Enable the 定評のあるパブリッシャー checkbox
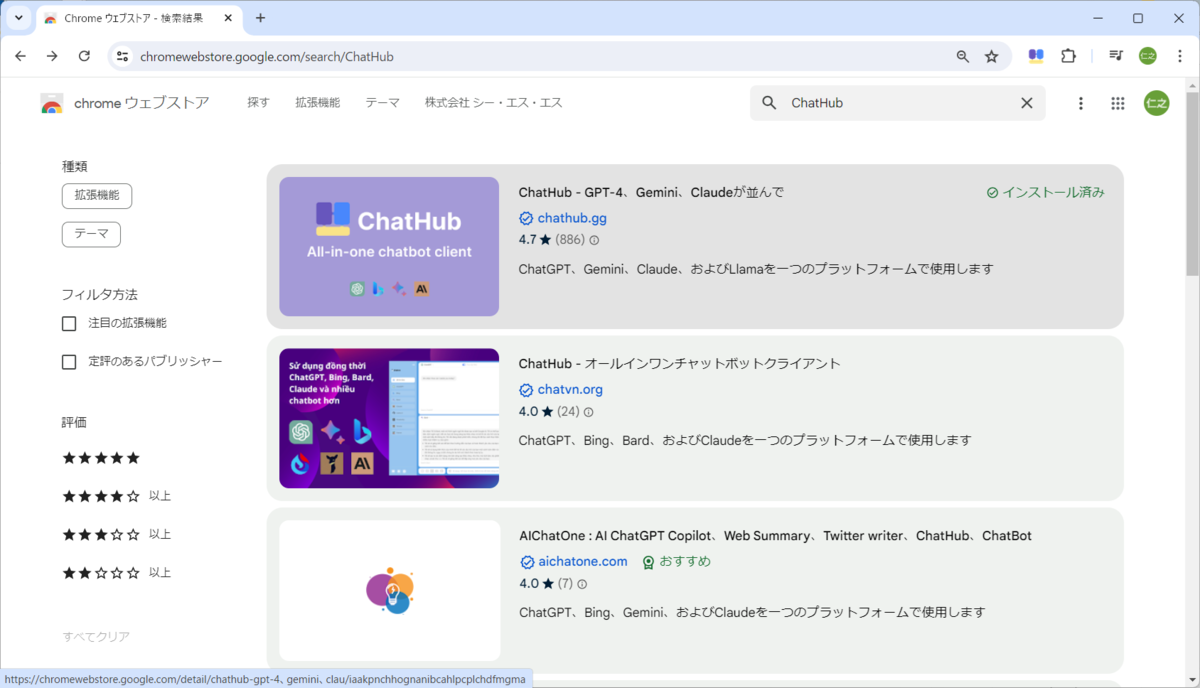This screenshot has width=1200, height=688. tap(69, 362)
